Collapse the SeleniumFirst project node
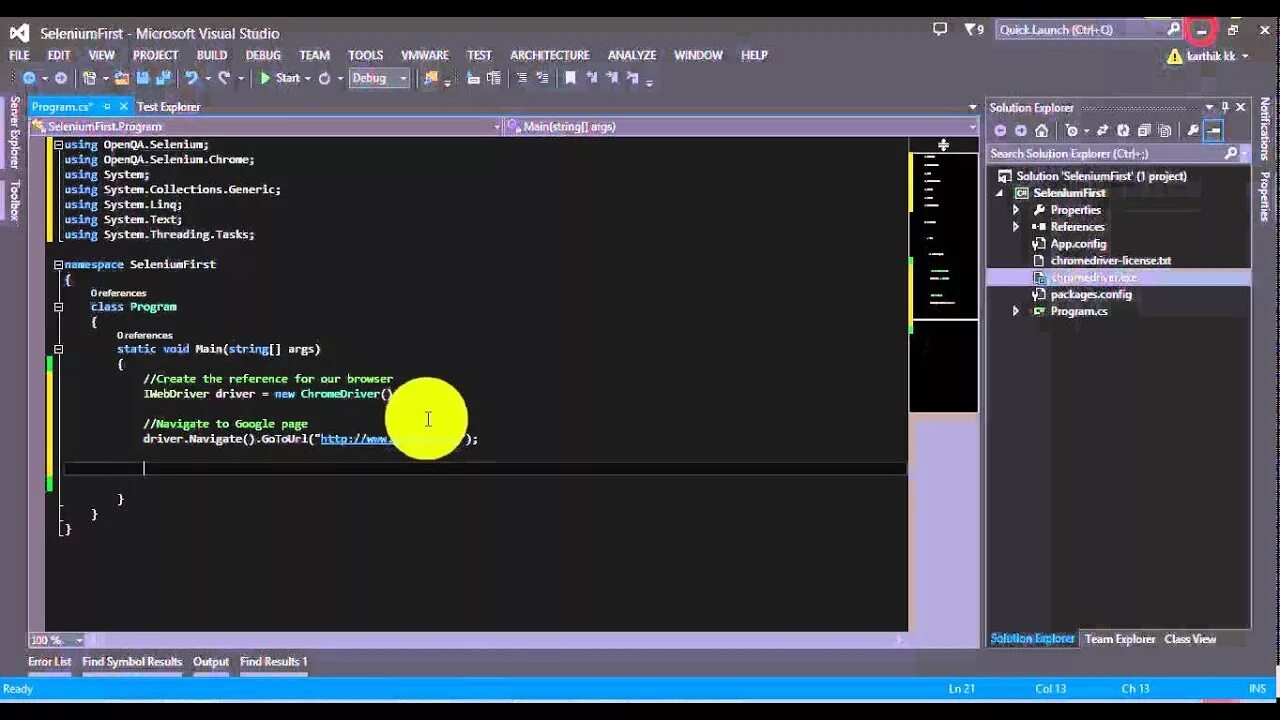 click(x=999, y=193)
